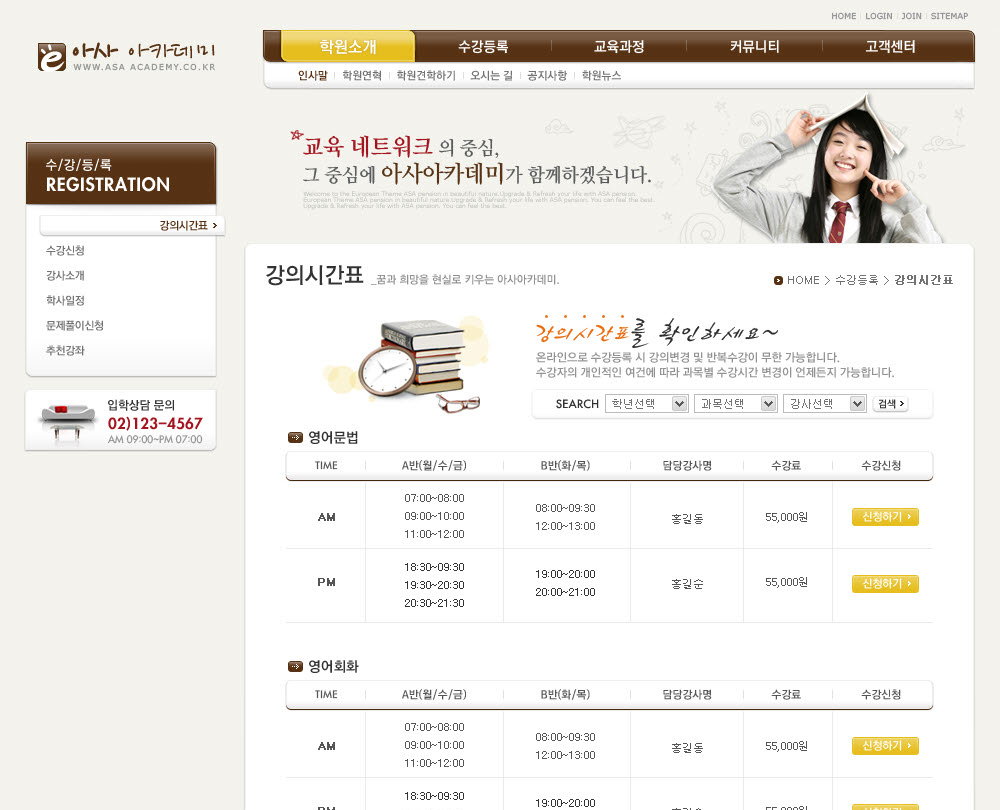
Task: Click the bullet icon beside 영어회화 heading
Action: tap(295, 666)
